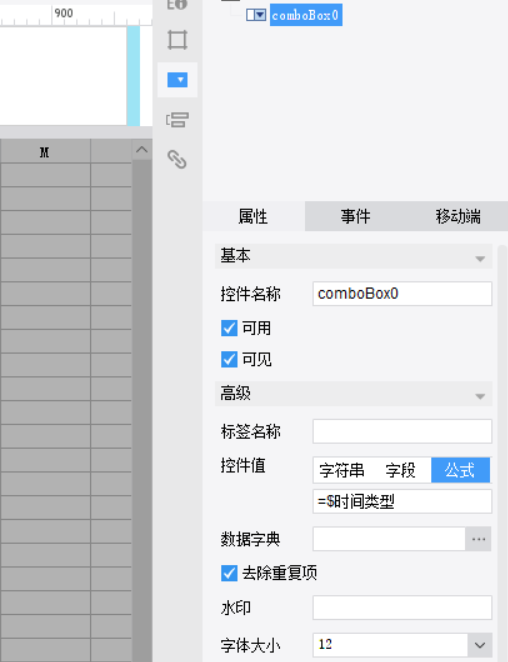Image resolution: width=508 pixels, height=662 pixels.
Task: Click the grid vertical scrollbar track
Action: point(142,410)
